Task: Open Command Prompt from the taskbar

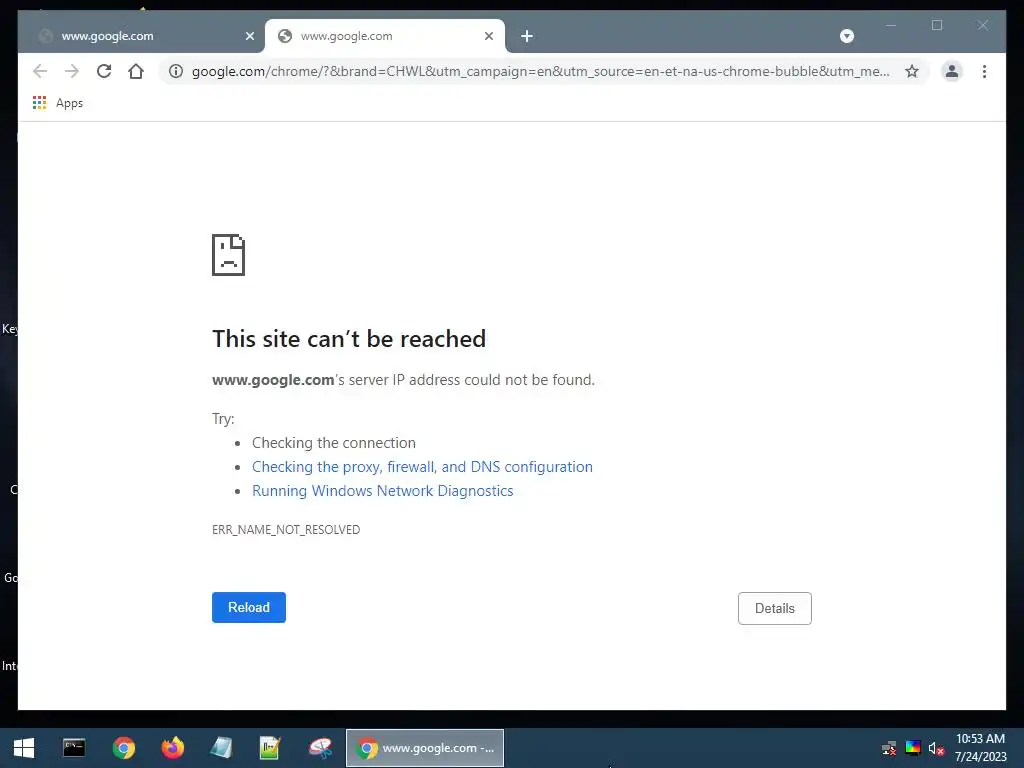Action: click(74, 748)
